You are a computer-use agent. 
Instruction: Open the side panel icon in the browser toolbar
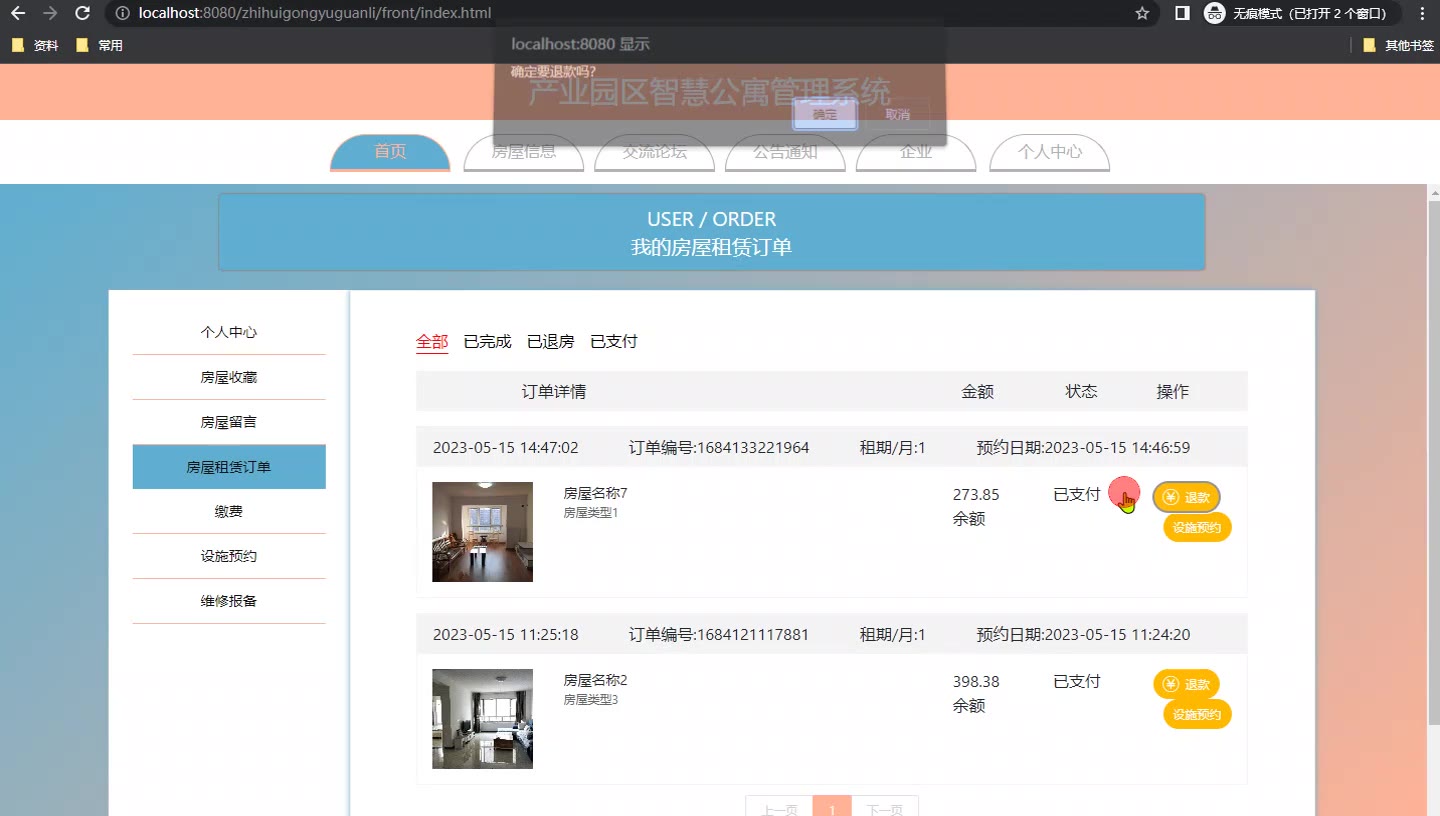[x=1181, y=13]
